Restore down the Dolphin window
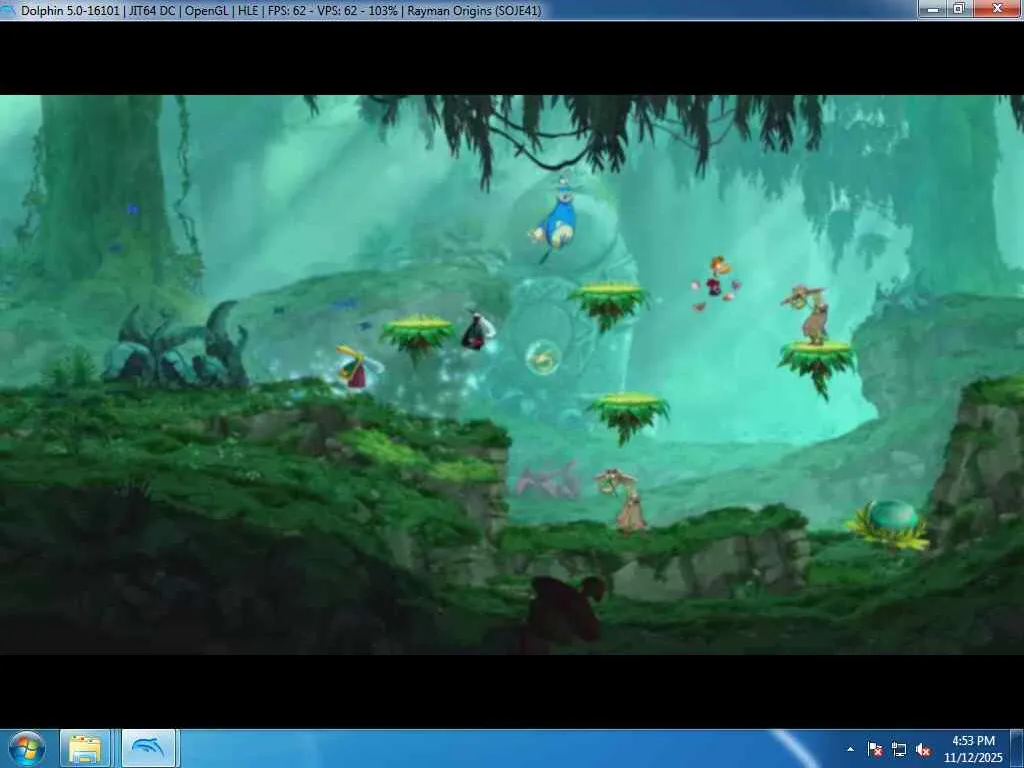Image resolution: width=1024 pixels, height=768 pixels. coord(960,8)
